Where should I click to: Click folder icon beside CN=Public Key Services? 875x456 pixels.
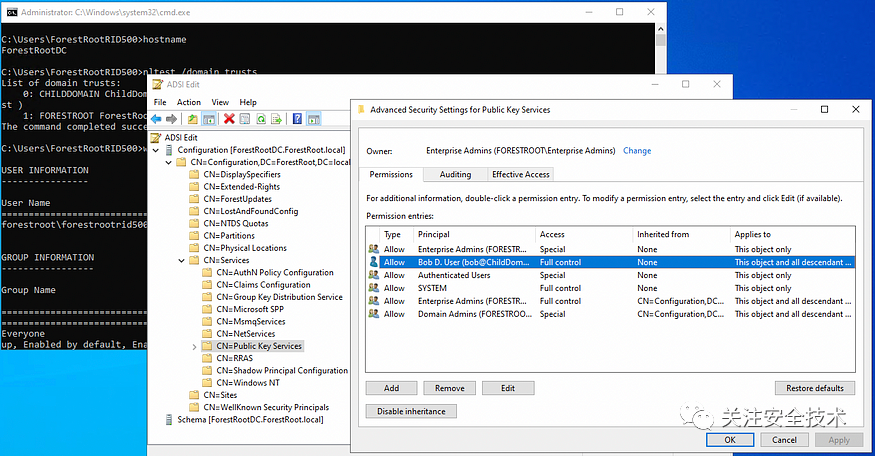pyautogui.click(x=207, y=346)
